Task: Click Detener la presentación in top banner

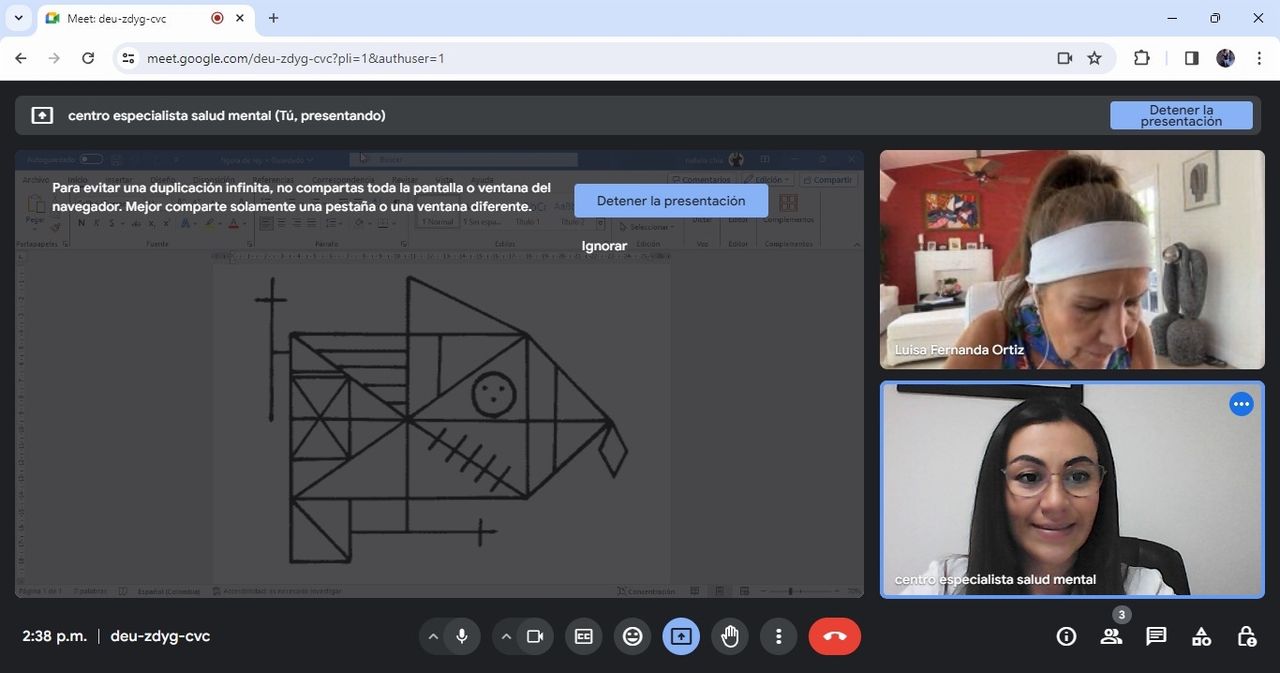Action: point(1181,115)
